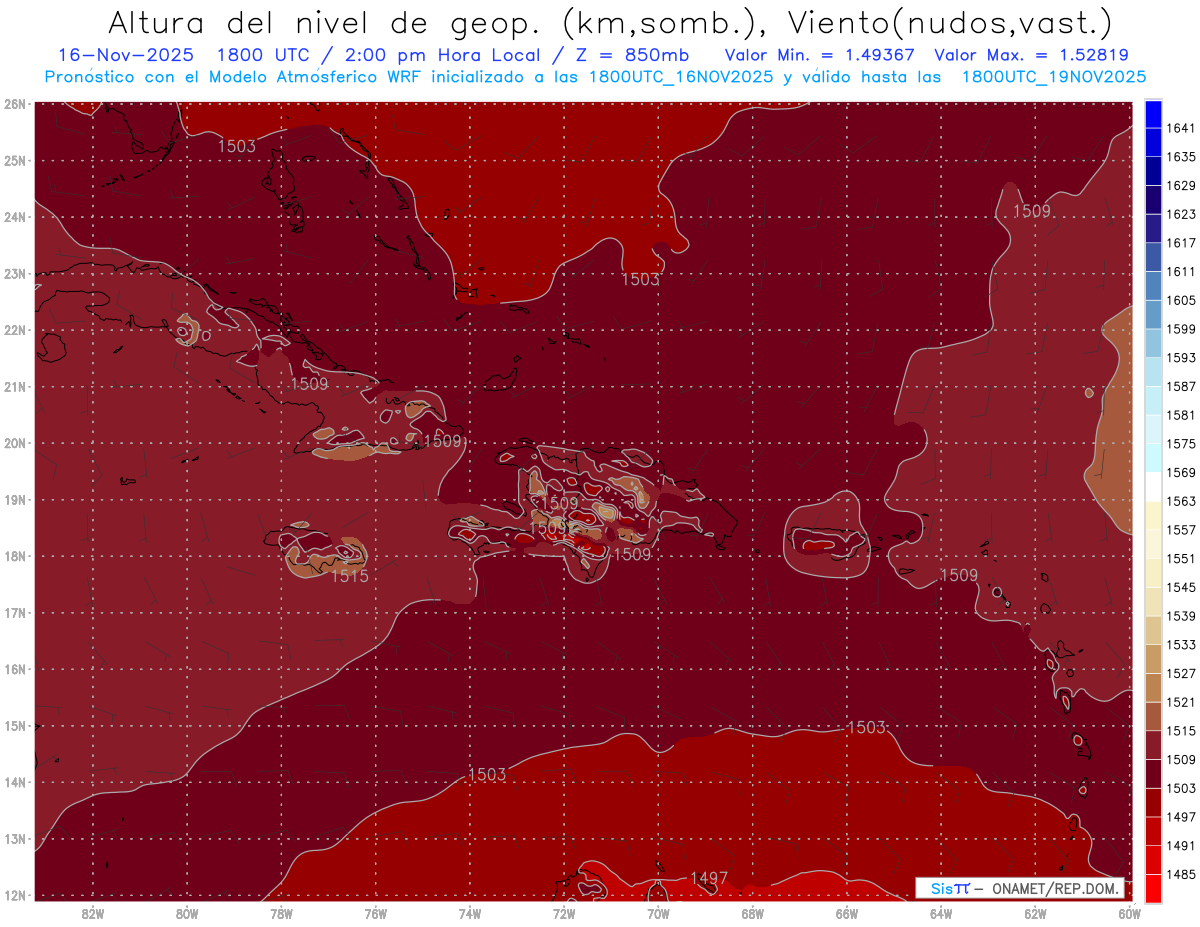Click the 1491 color scale label

(1181, 846)
